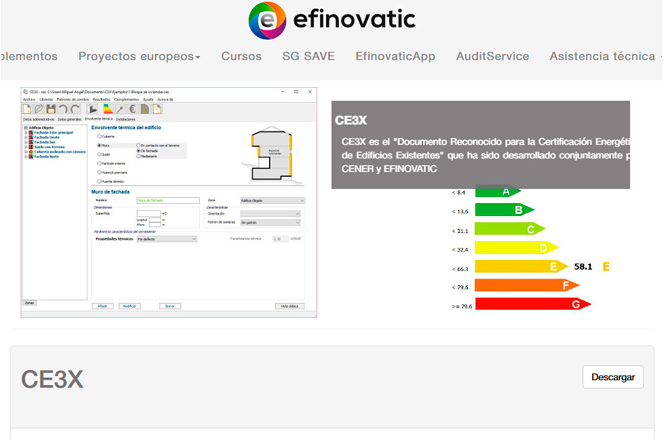
Task: Open the Patrones de sombra menu
Action: (73, 100)
